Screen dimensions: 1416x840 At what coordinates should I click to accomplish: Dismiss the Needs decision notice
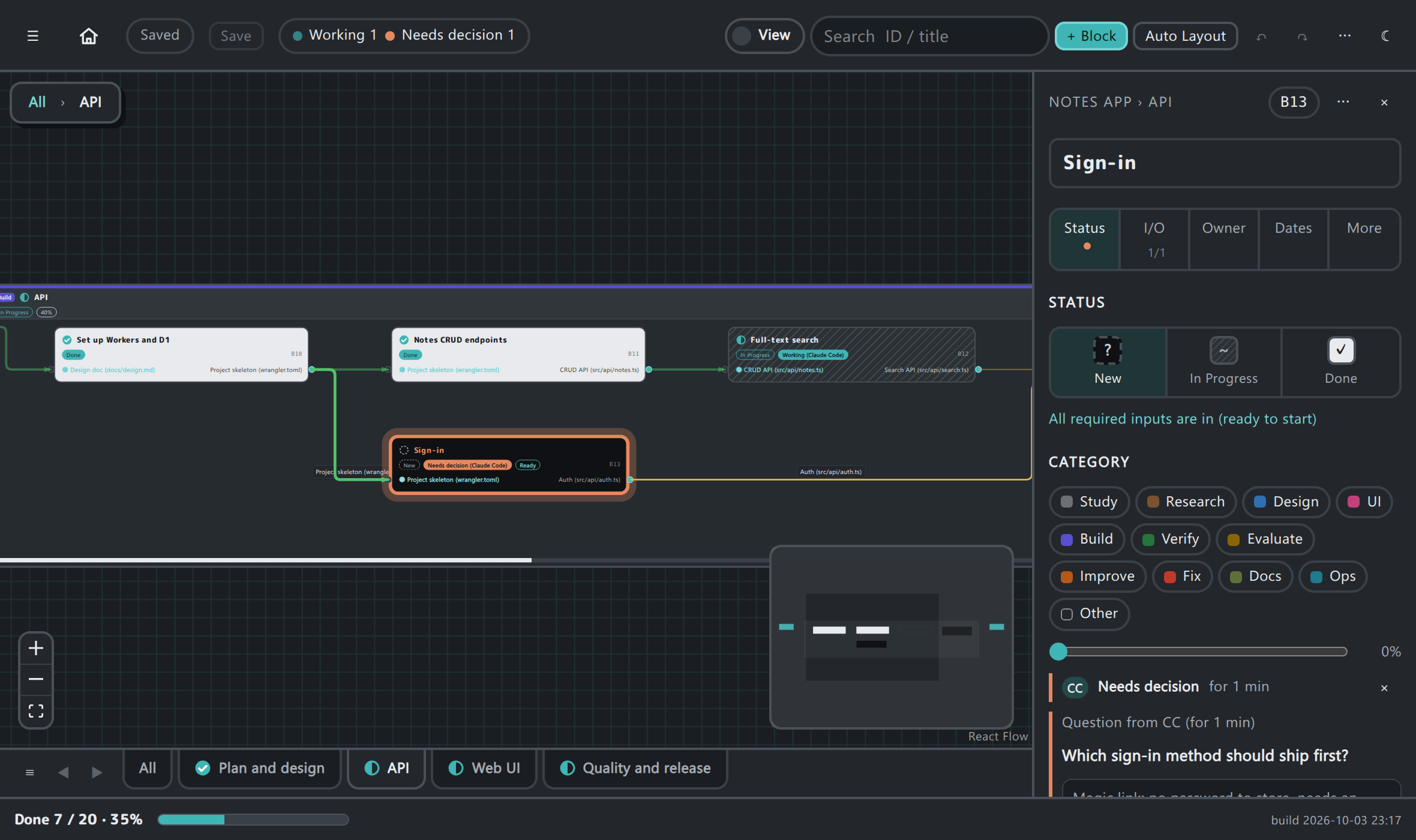click(x=1384, y=688)
